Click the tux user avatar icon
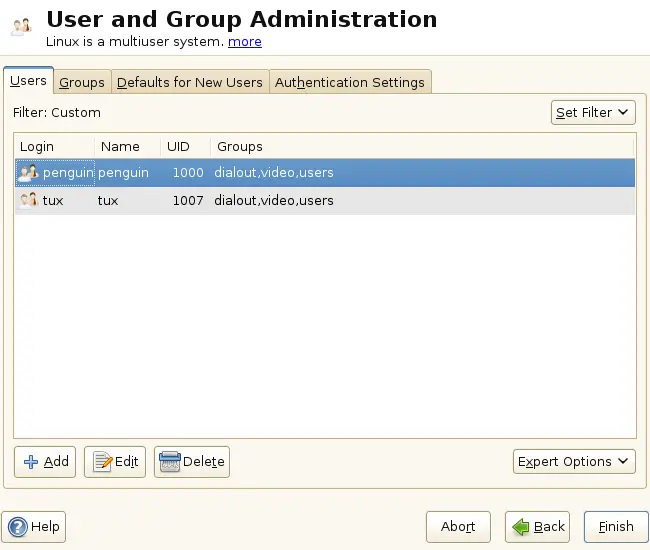 (x=28, y=201)
